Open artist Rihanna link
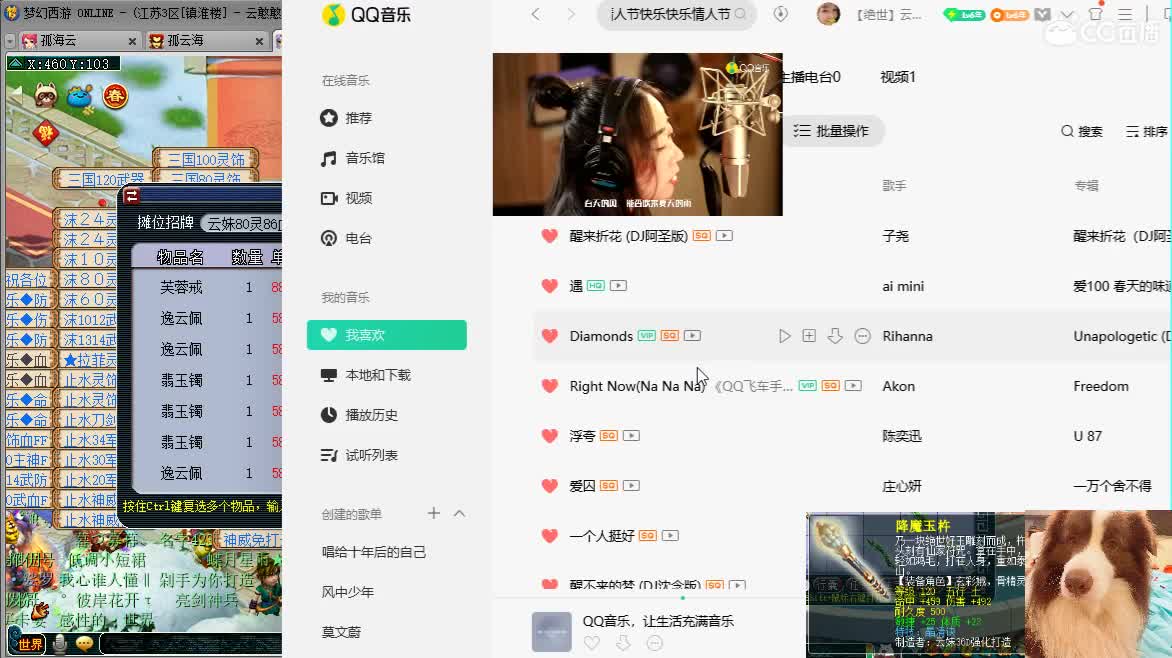This screenshot has height=658, width=1172. (907, 336)
